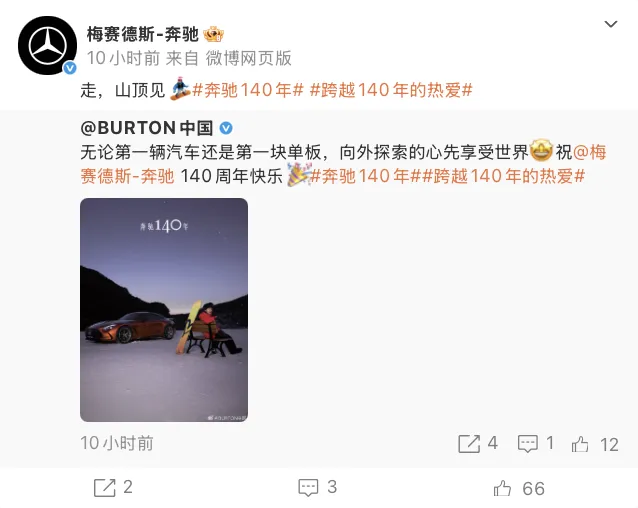Viewport: 638px width, 508px height.
Task: Open the comments icon showing 1
Action: point(527,443)
